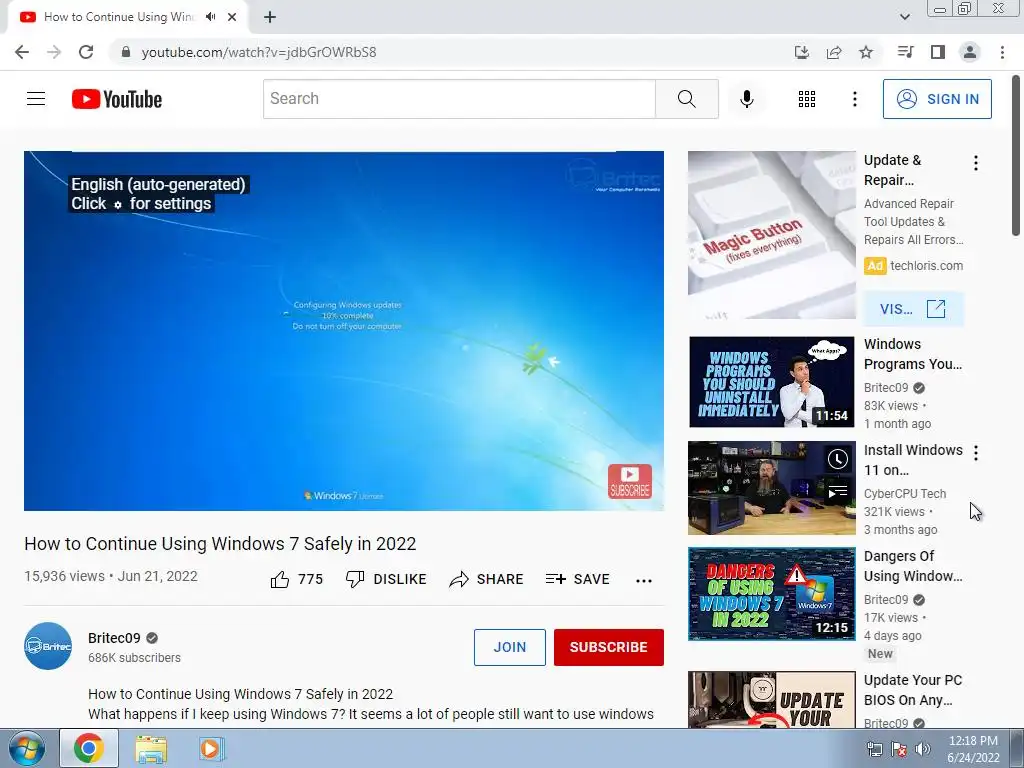This screenshot has height=768, width=1024.
Task: Open the Windows Start button
Action: [27, 748]
